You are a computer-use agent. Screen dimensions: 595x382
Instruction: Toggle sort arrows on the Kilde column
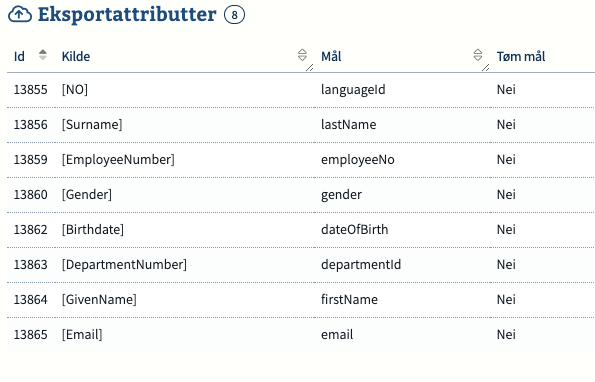(302, 55)
